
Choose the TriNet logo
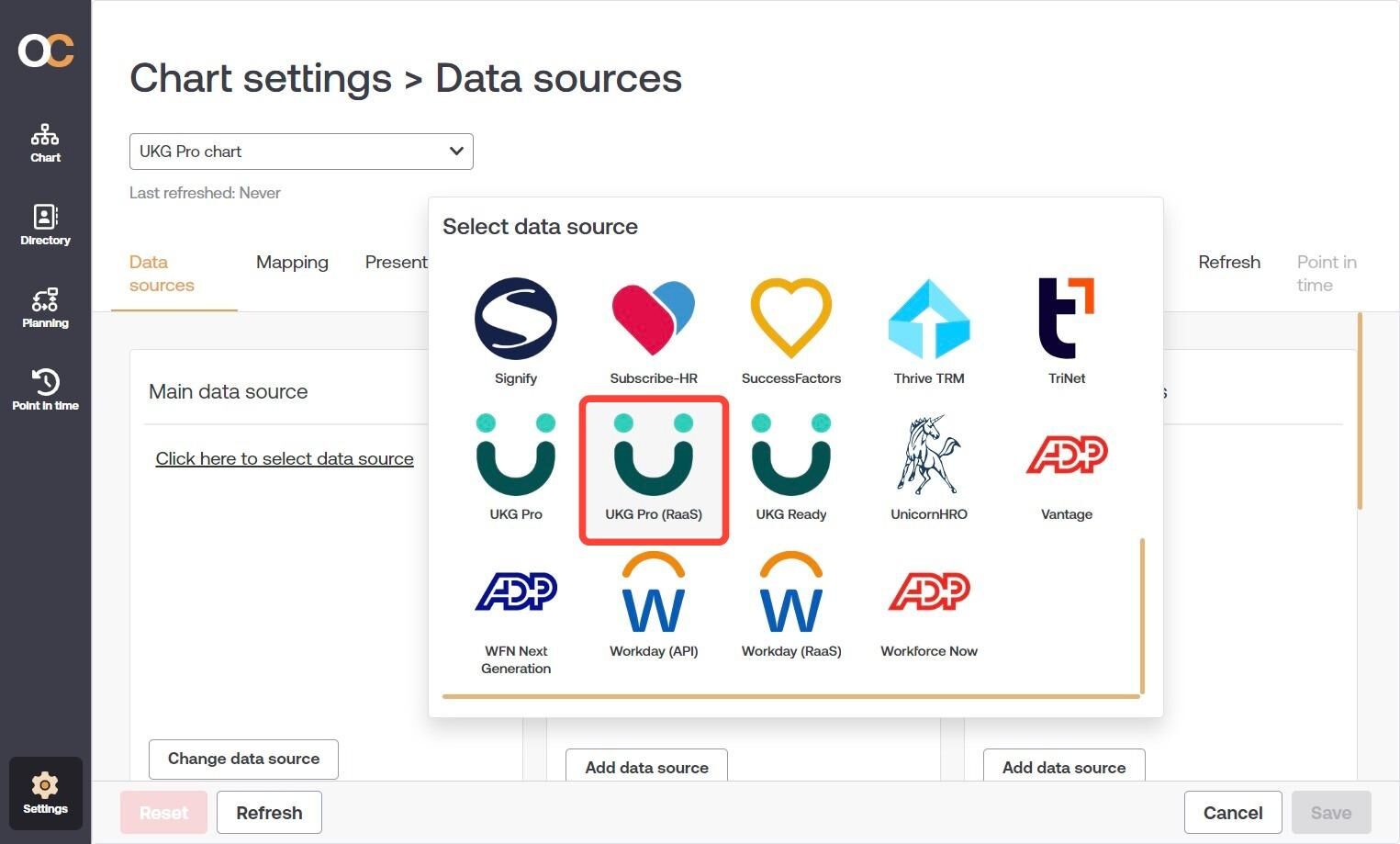[1067, 318]
